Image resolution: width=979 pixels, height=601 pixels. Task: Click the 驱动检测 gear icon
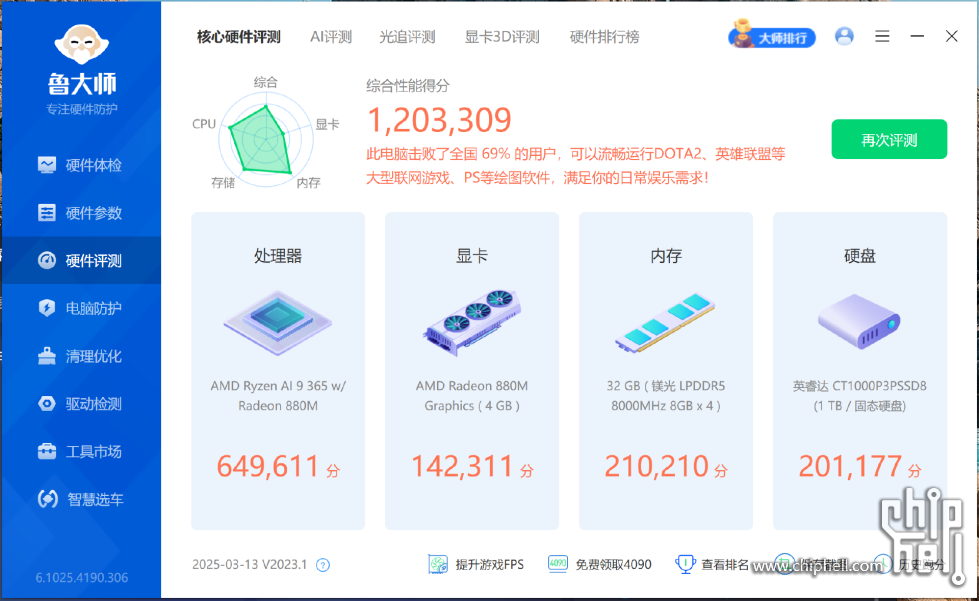tap(47, 403)
